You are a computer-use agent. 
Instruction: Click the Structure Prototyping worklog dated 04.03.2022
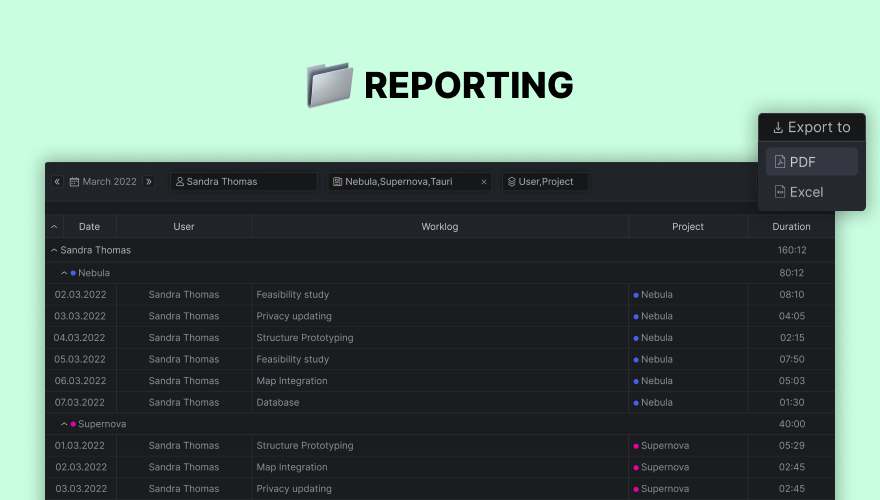pyautogui.click(x=305, y=338)
